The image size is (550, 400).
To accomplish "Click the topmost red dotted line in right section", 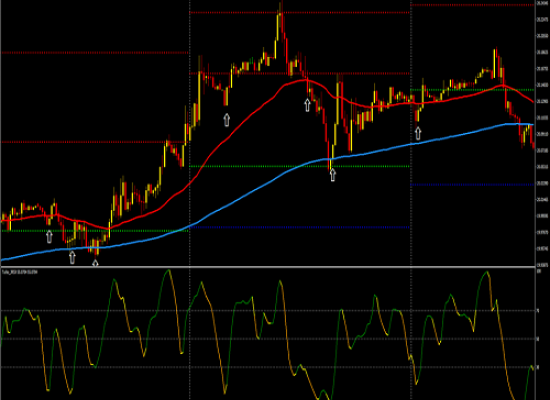I will [472, 5].
